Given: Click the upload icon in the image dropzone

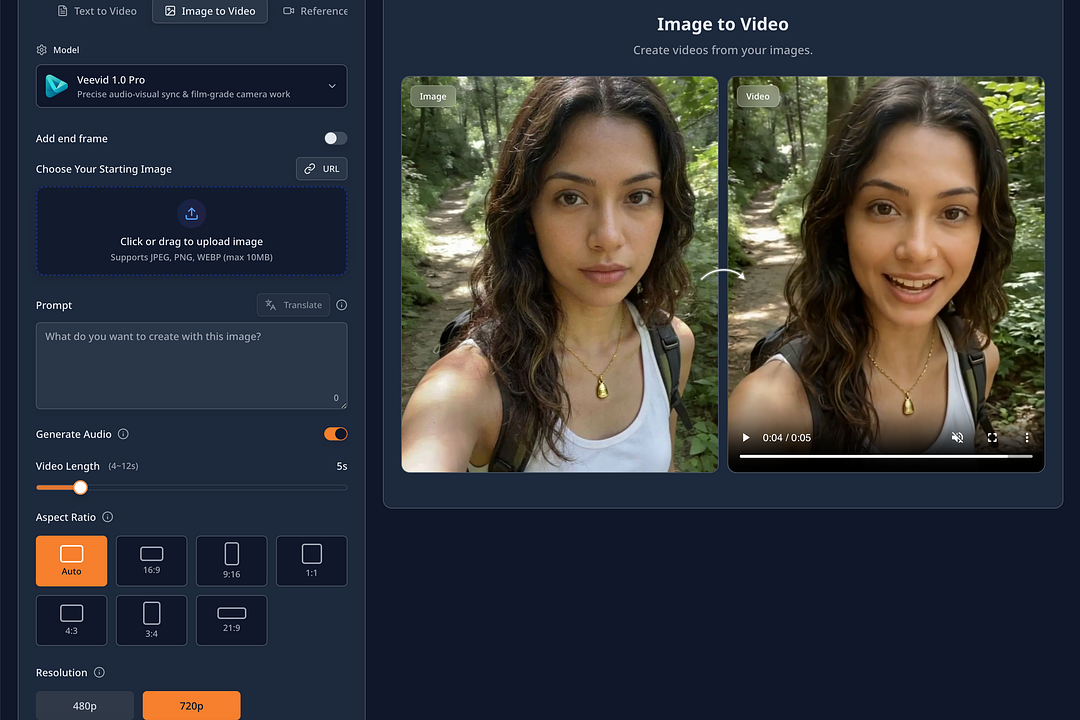Looking at the screenshot, I should point(191,213).
